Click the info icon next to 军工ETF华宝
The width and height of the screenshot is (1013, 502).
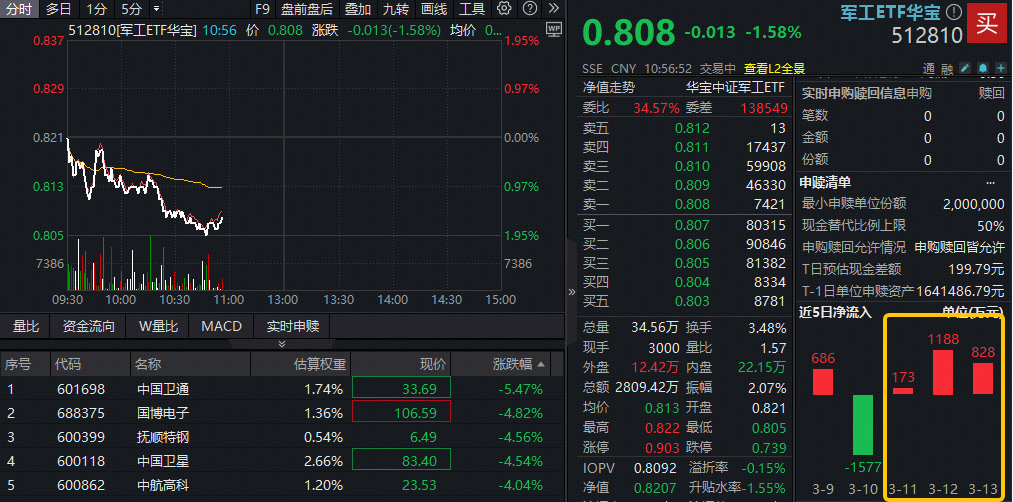[x=953, y=13]
